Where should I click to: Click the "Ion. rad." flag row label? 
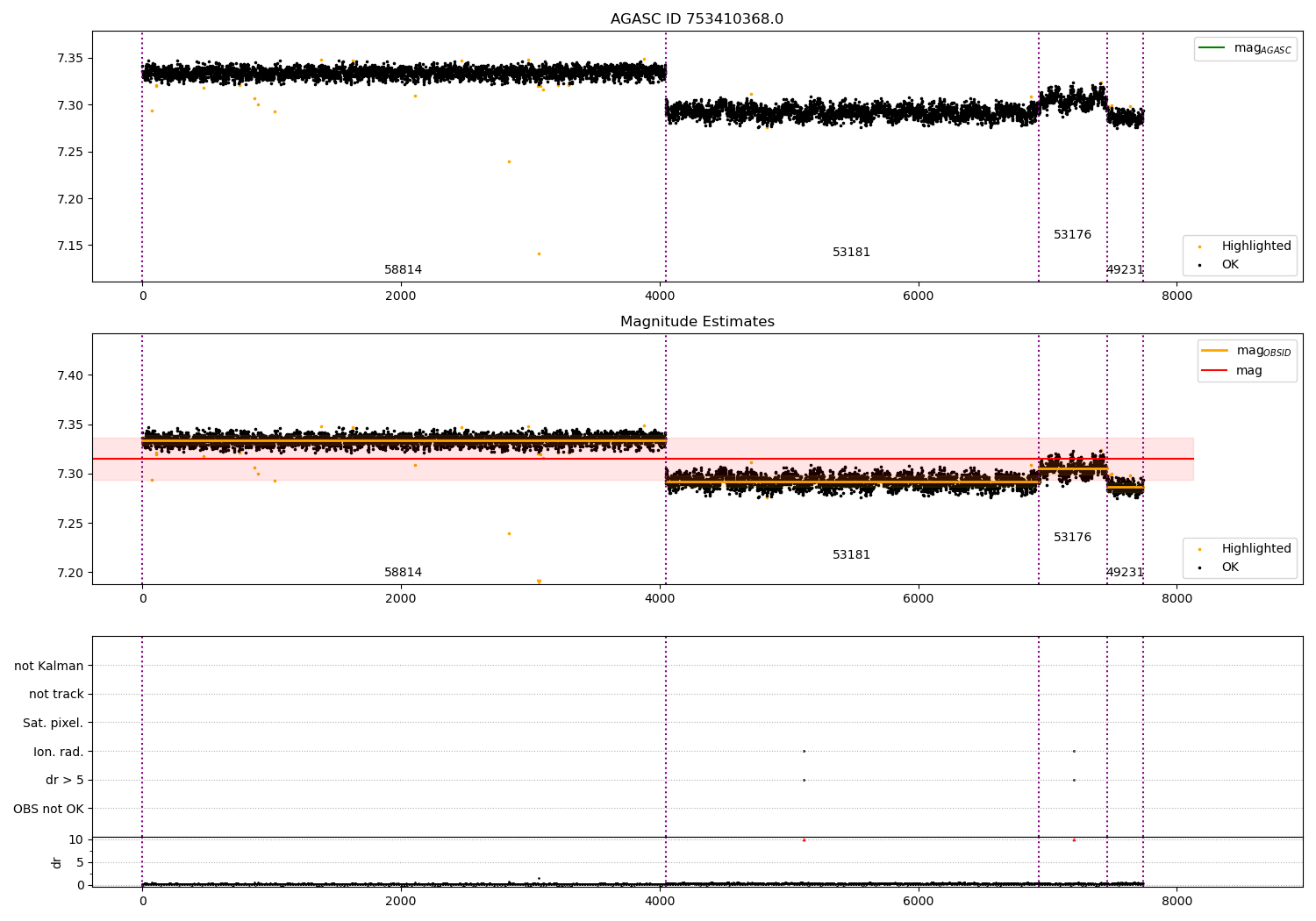(x=59, y=752)
